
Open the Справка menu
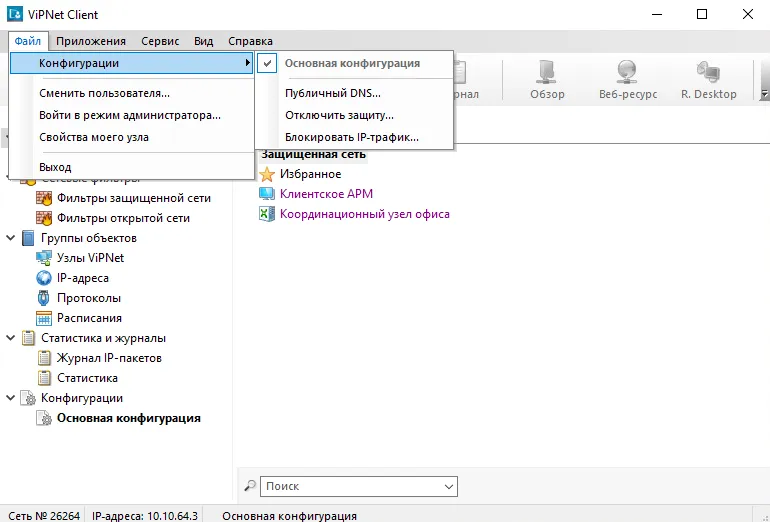250,41
